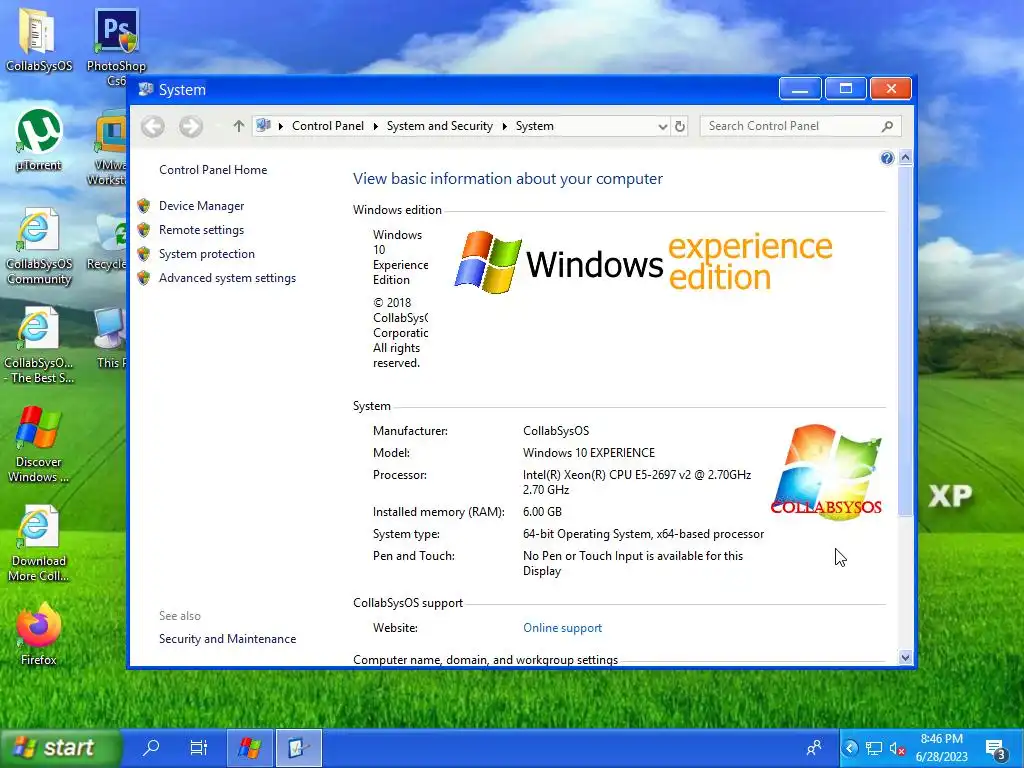Click the Intel(R) Xeon(R) processor value

(637, 482)
